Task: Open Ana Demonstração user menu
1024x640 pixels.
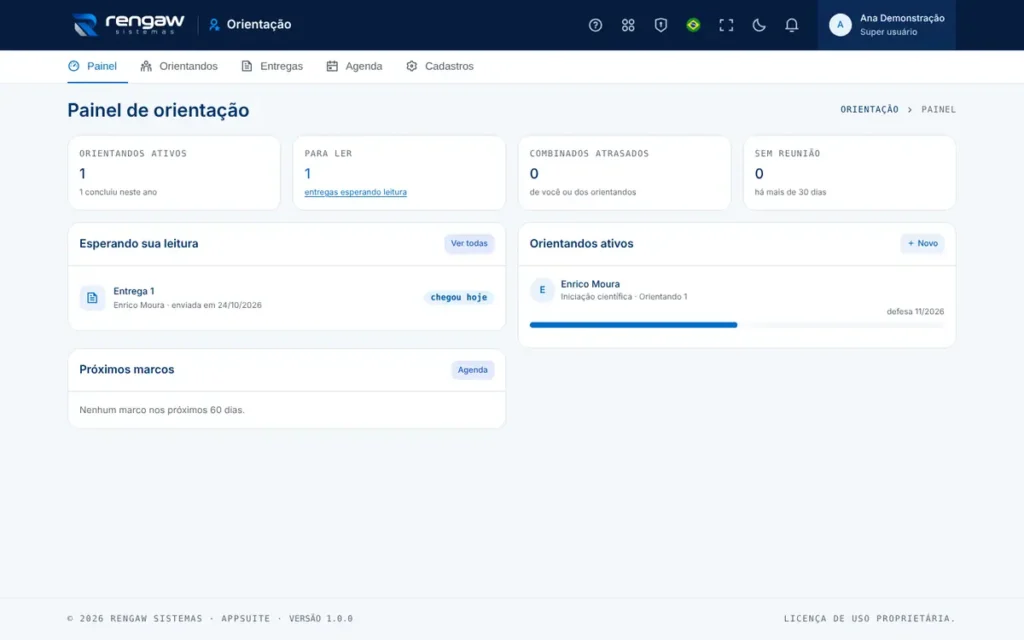Action: click(x=886, y=25)
